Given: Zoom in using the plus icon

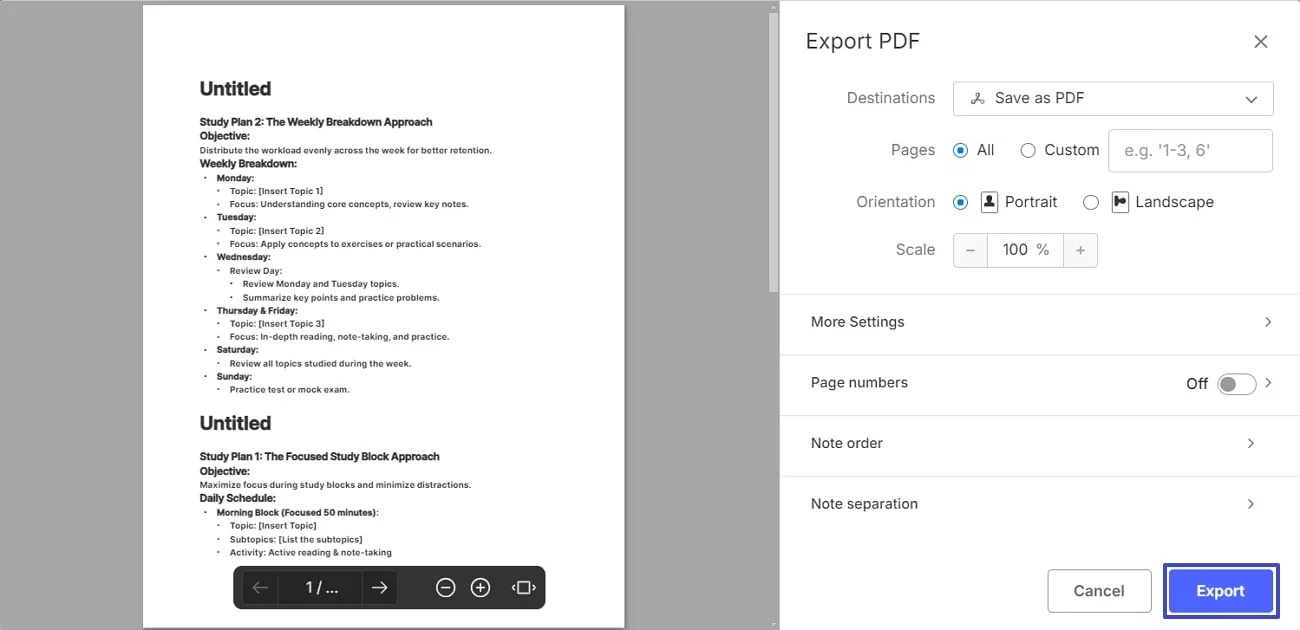Looking at the screenshot, I should click(480, 587).
